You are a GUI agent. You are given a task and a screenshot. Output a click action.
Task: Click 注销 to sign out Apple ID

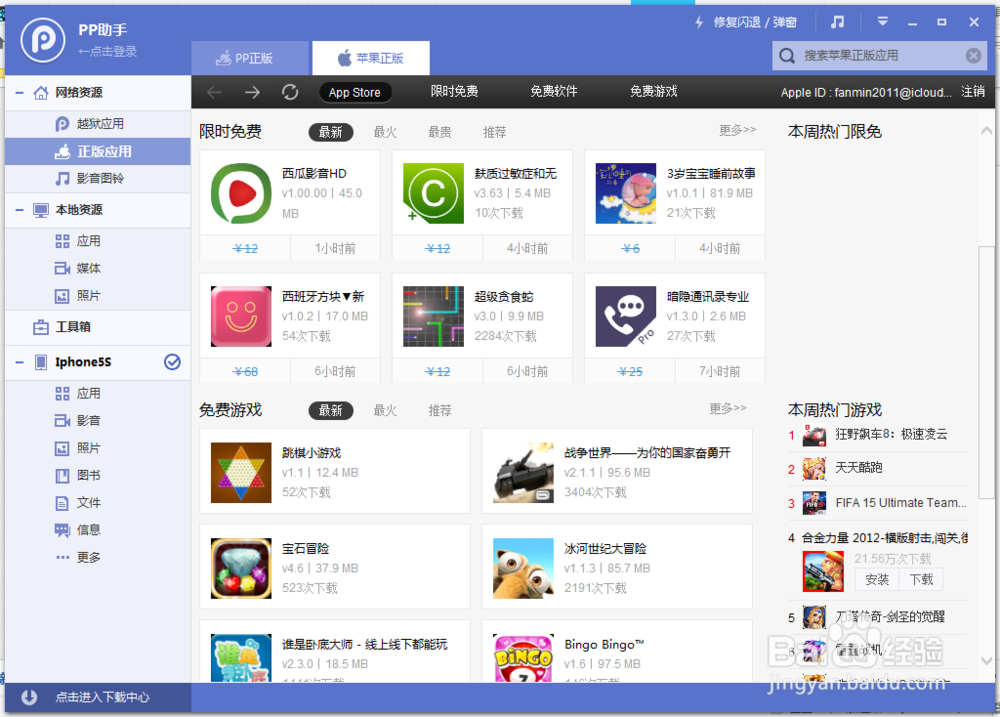point(973,92)
